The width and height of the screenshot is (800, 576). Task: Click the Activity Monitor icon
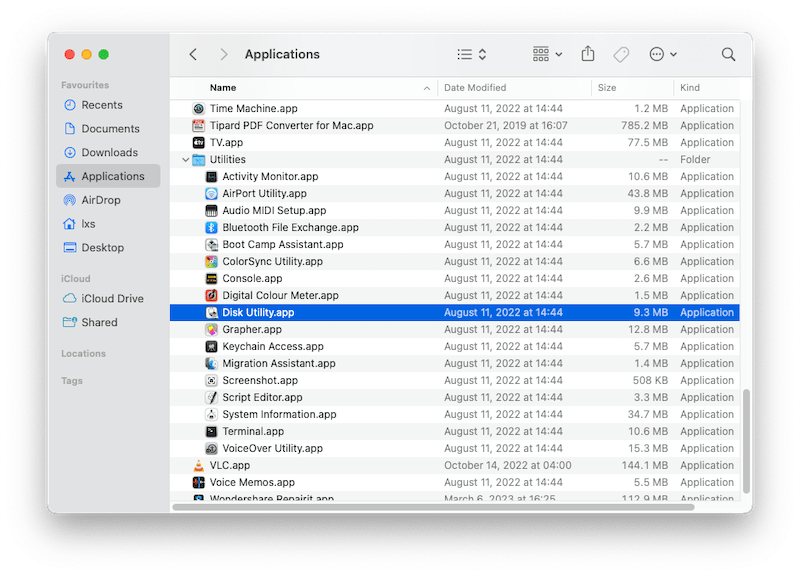click(x=211, y=177)
